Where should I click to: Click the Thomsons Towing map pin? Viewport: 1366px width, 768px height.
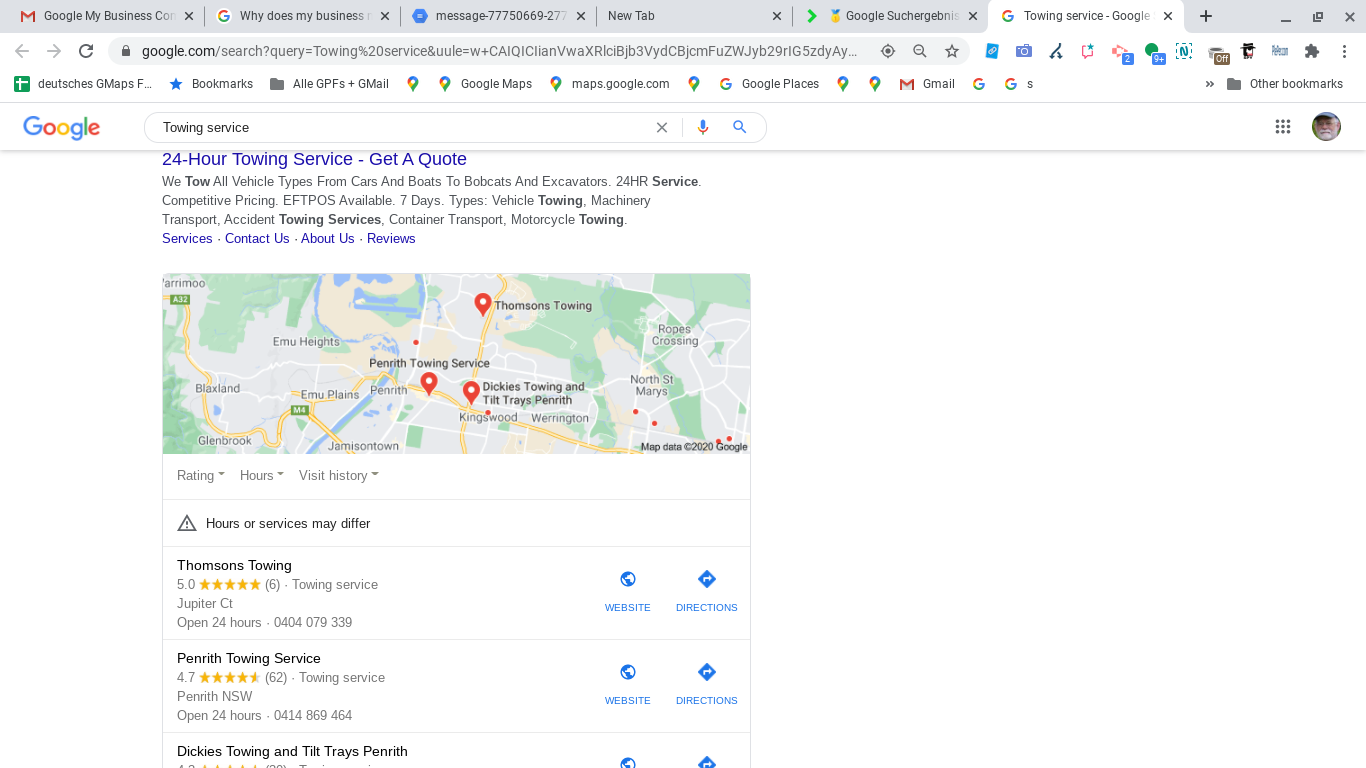483,304
